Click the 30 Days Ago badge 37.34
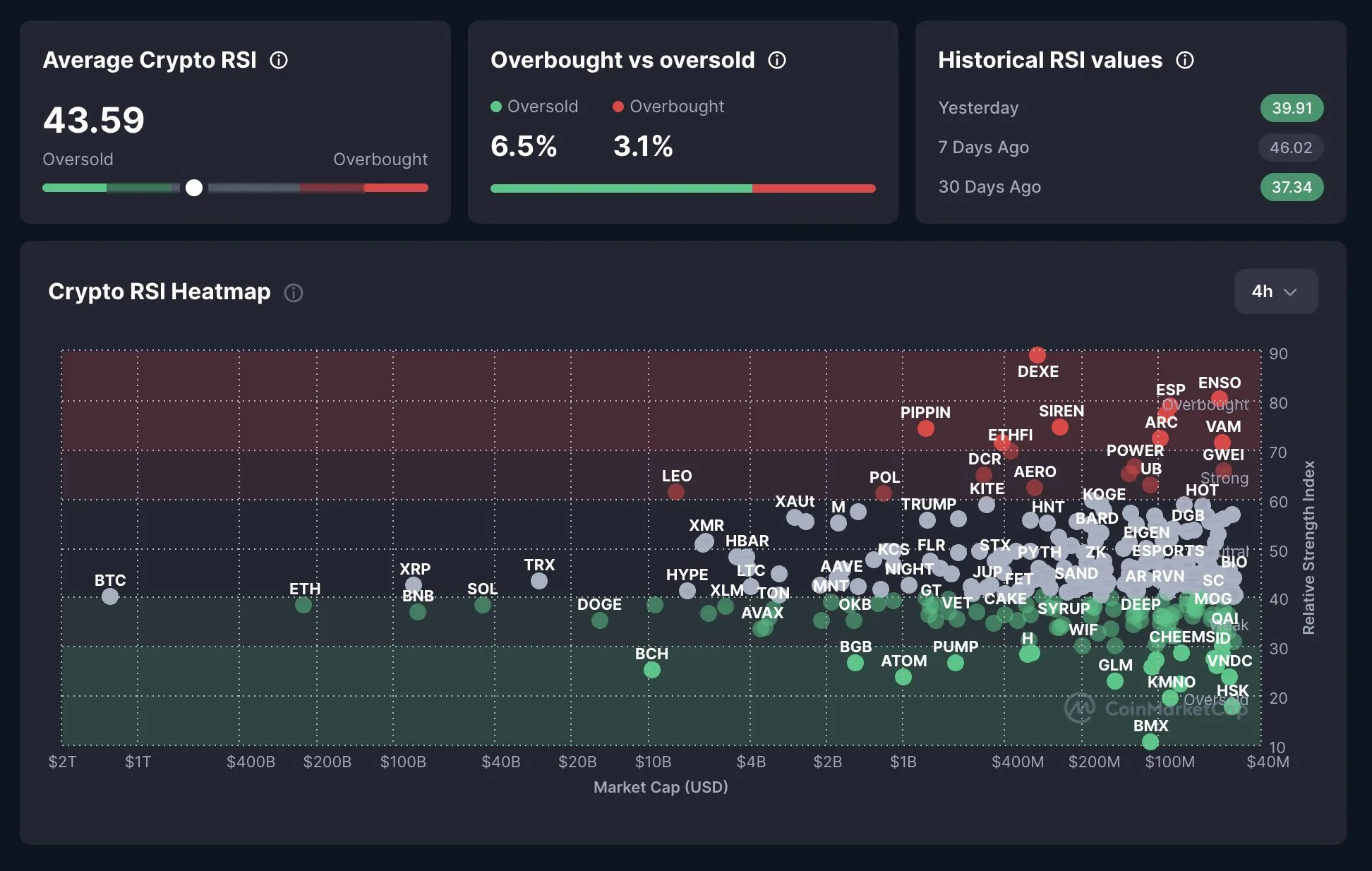Screen dimensions: 1372x871 click(1292, 187)
